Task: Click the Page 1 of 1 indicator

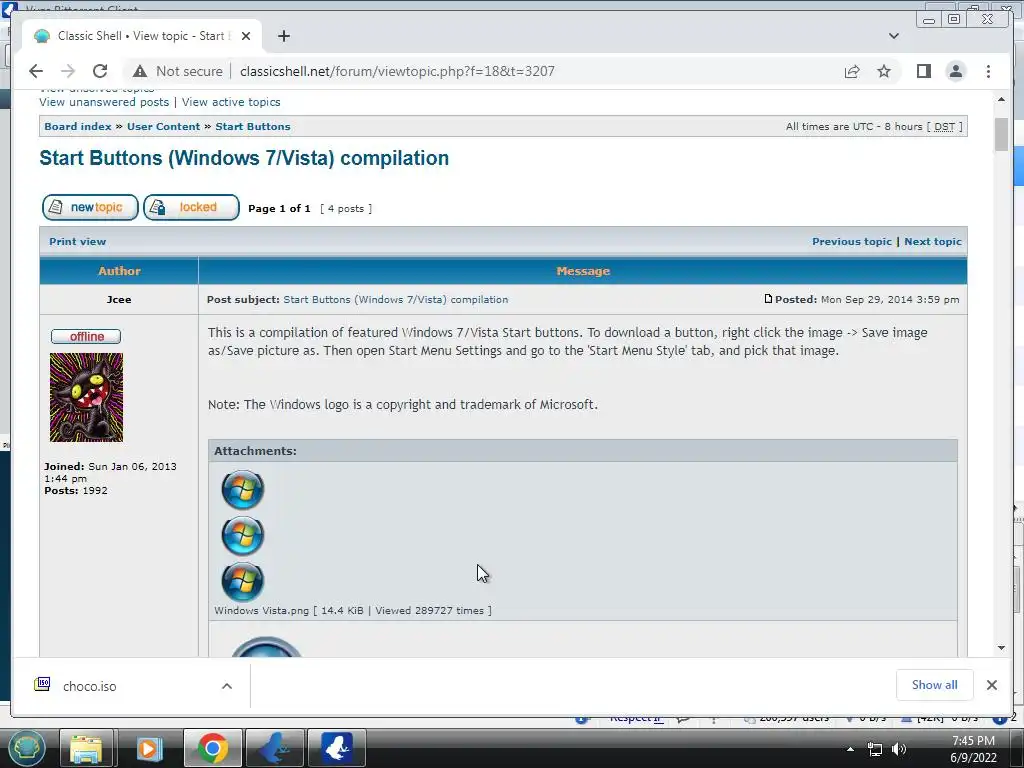Action: (x=279, y=208)
